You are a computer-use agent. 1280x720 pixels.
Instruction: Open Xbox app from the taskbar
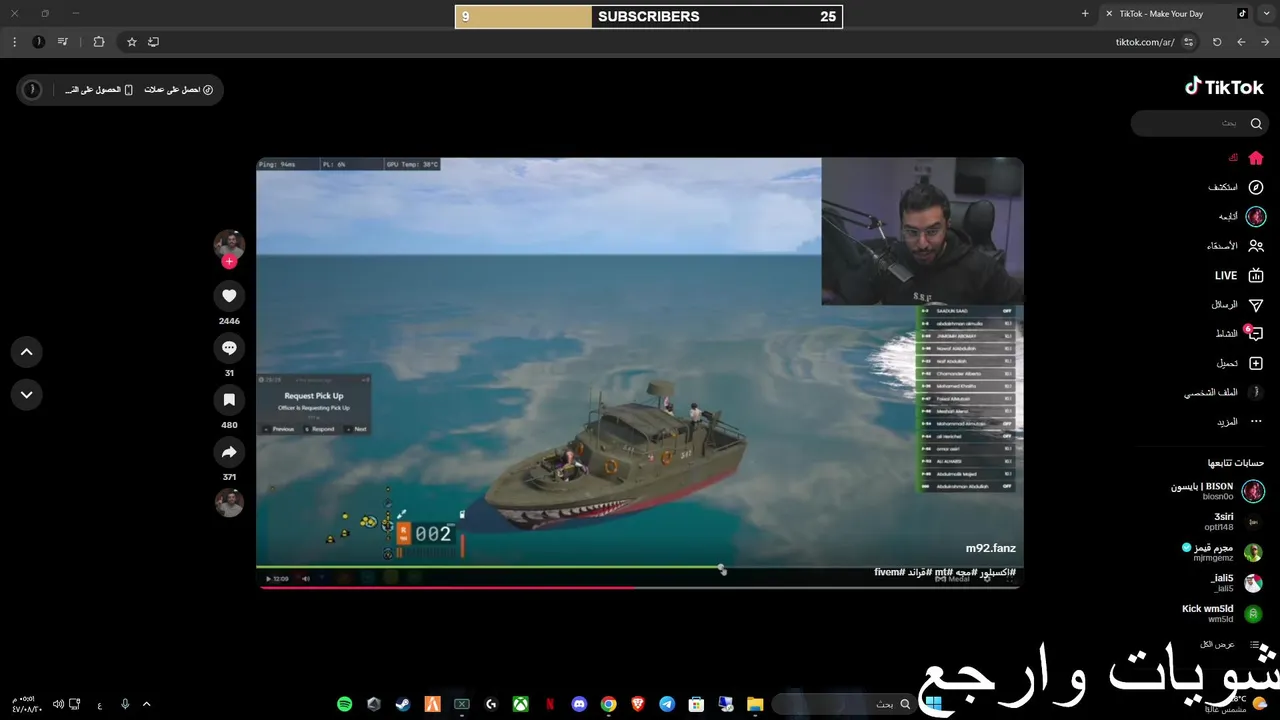(x=521, y=704)
